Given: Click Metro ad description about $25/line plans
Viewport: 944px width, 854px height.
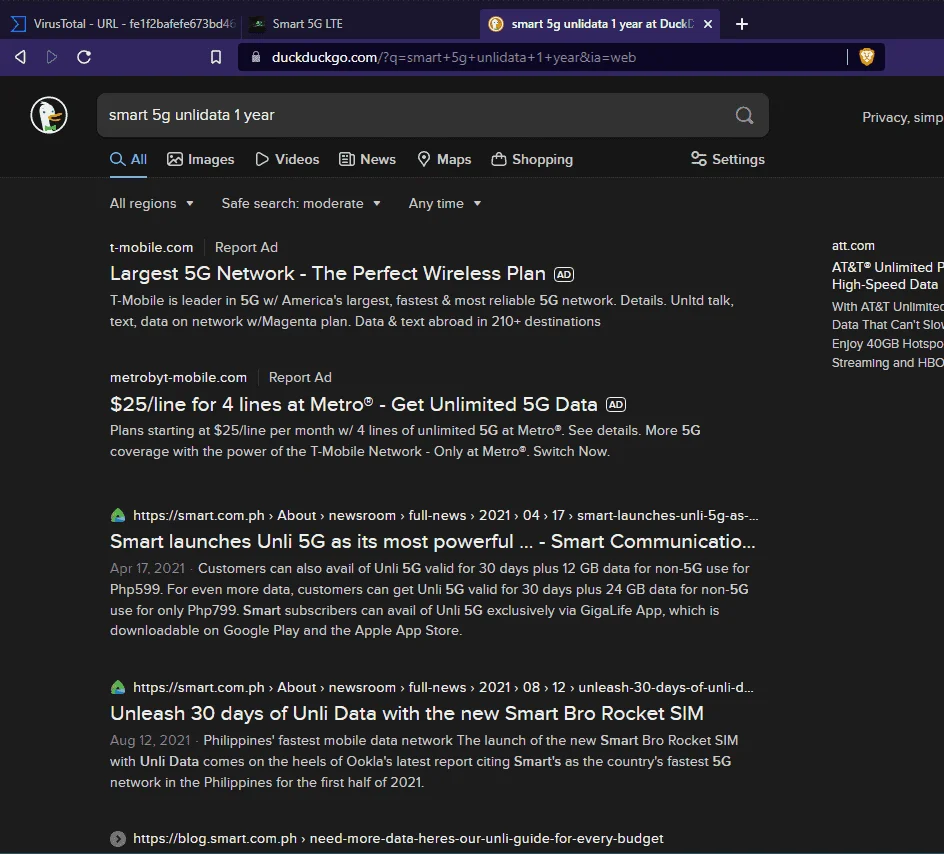Looking at the screenshot, I should point(405,441).
